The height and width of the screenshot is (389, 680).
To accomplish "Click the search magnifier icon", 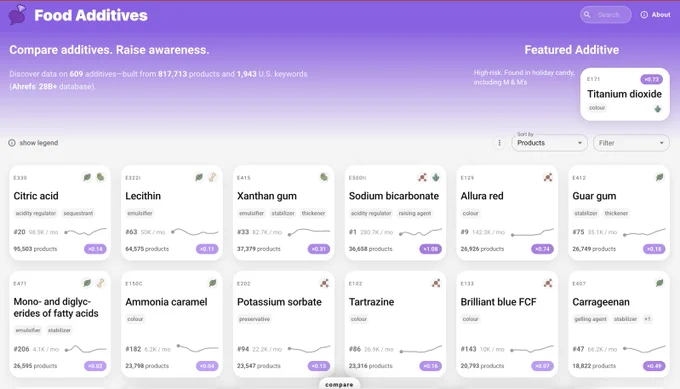I will [587, 15].
